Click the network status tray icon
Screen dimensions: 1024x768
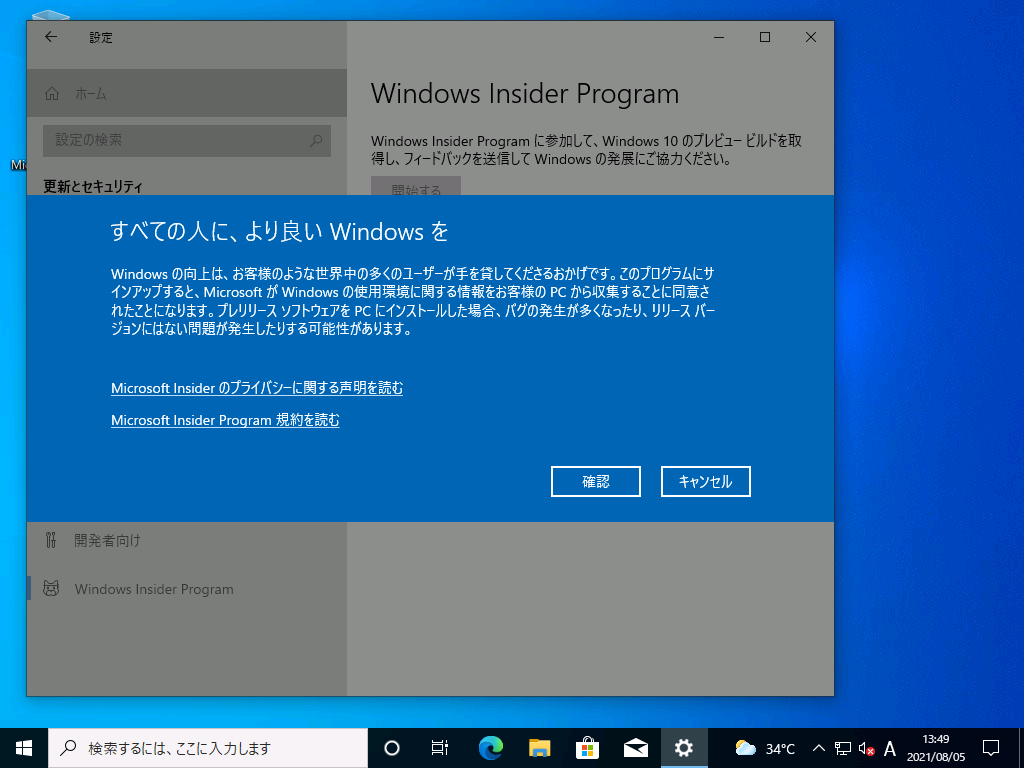point(842,748)
